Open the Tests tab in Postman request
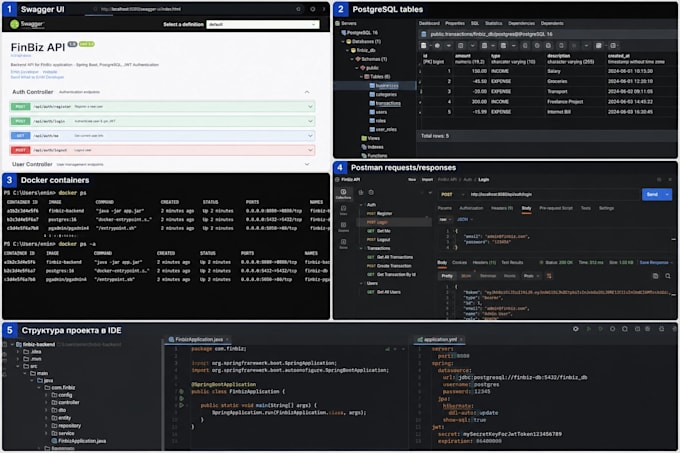 click(585, 209)
